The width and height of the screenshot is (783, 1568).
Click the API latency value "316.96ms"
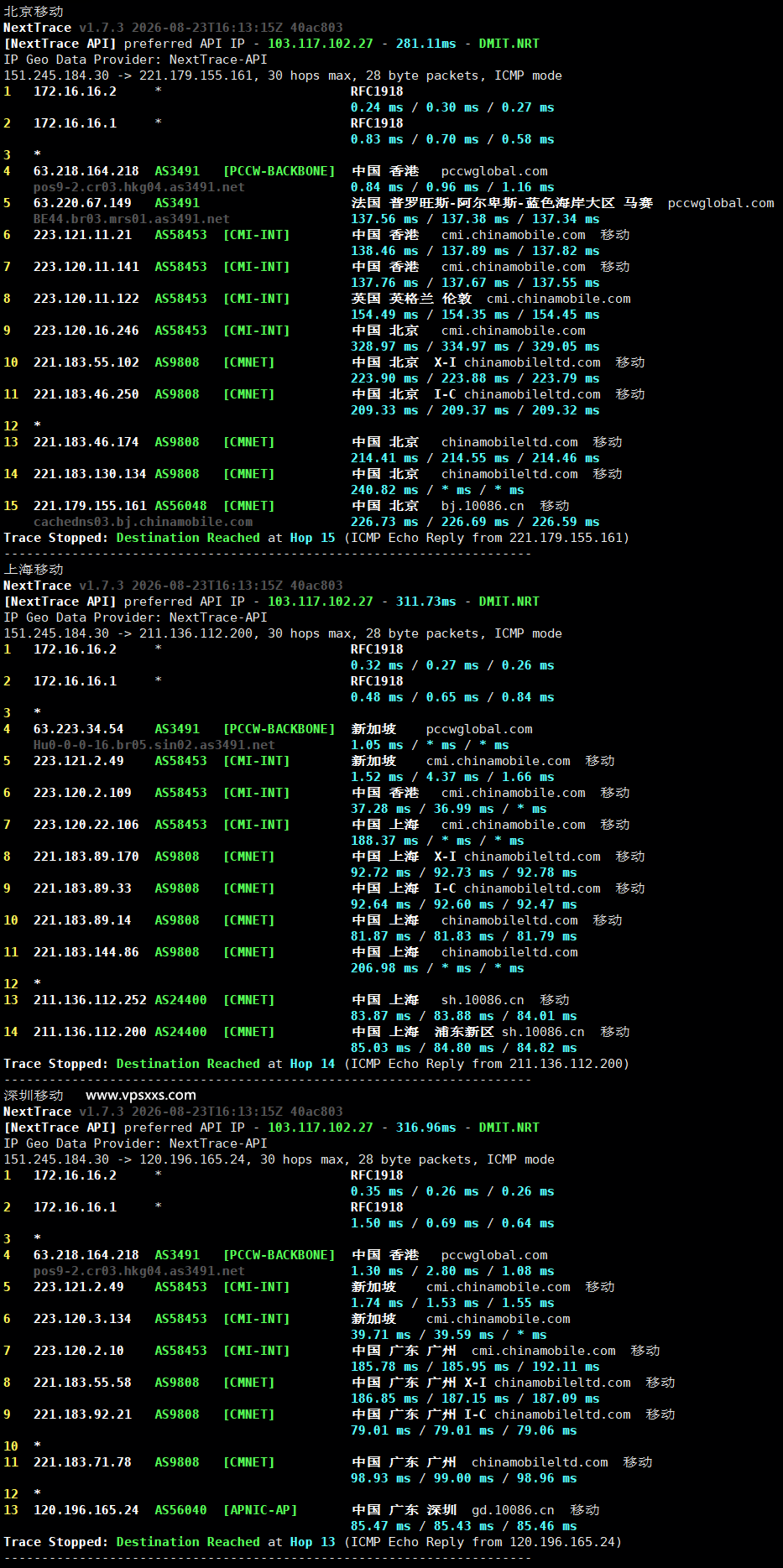coord(426,1128)
